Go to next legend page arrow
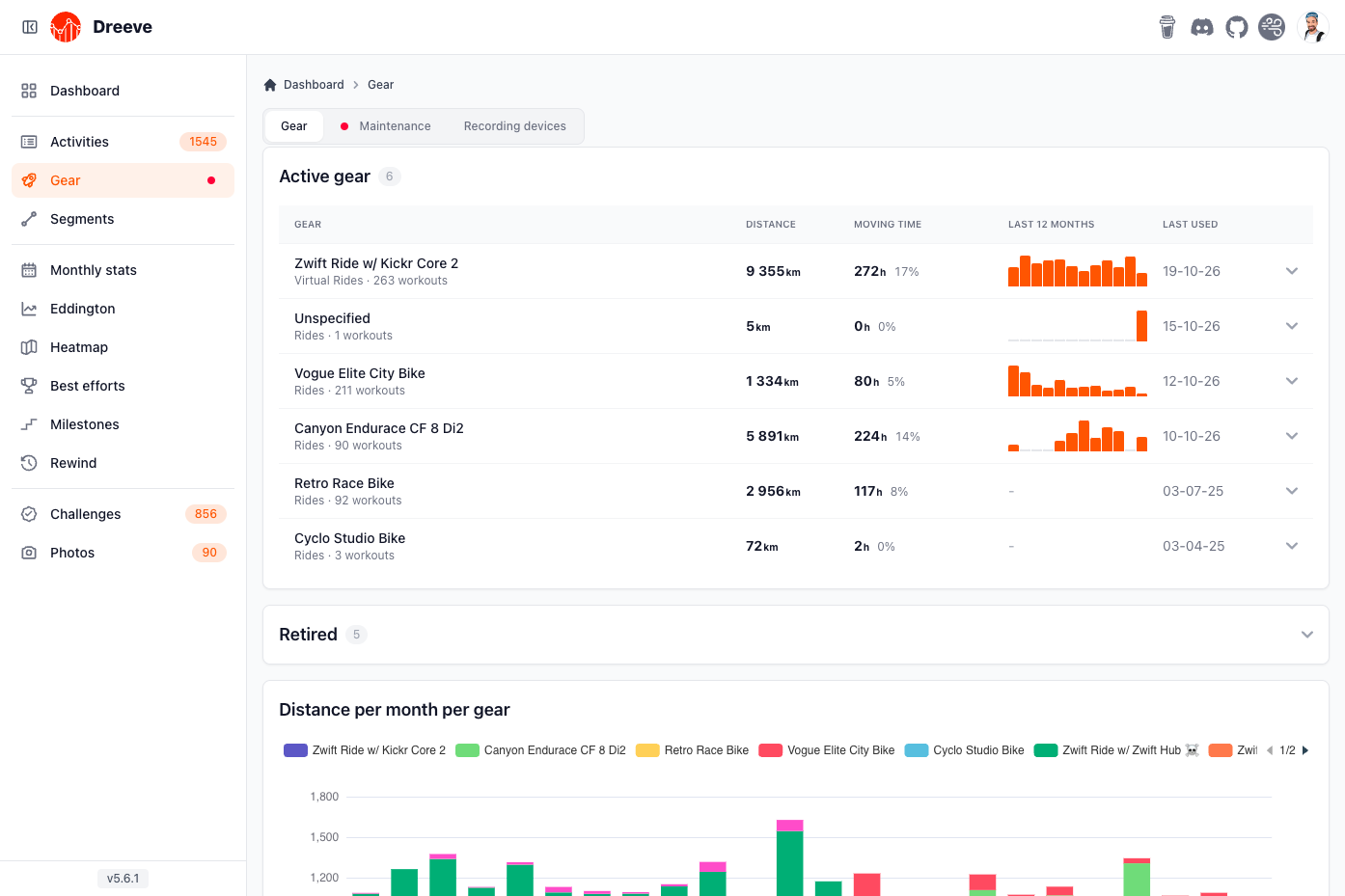 tap(1305, 750)
